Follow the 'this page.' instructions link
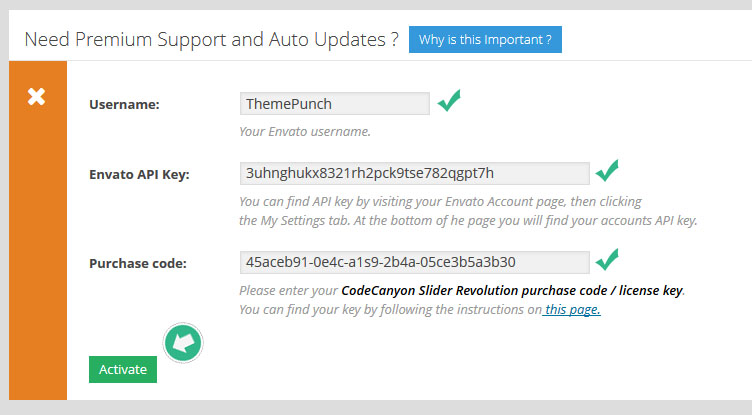Screen dimensions: 752x415 tap(572, 310)
